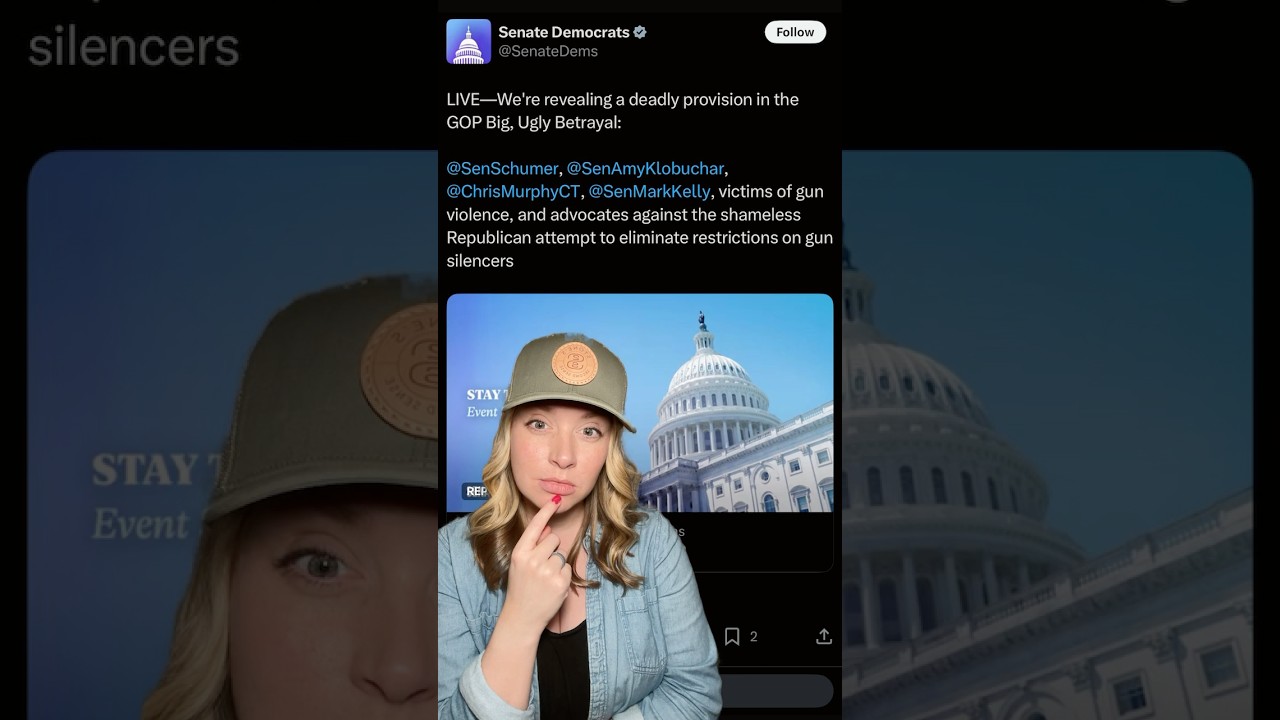1280x720 pixels.
Task: Click the reply input bar at the bottom
Action: click(777, 690)
